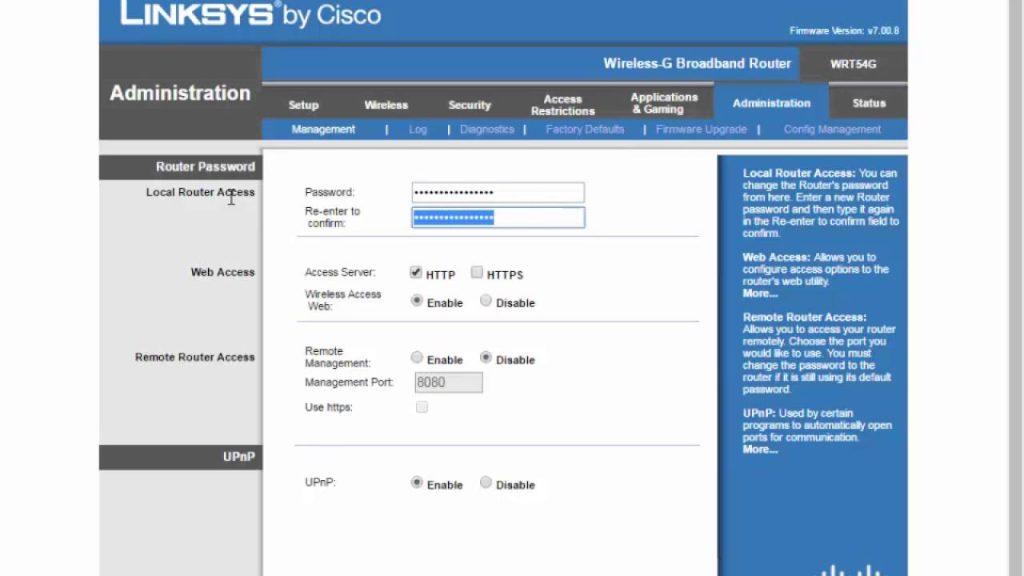
Task: Click the 'Web Access' sidebar label
Action: (x=222, y=272)
